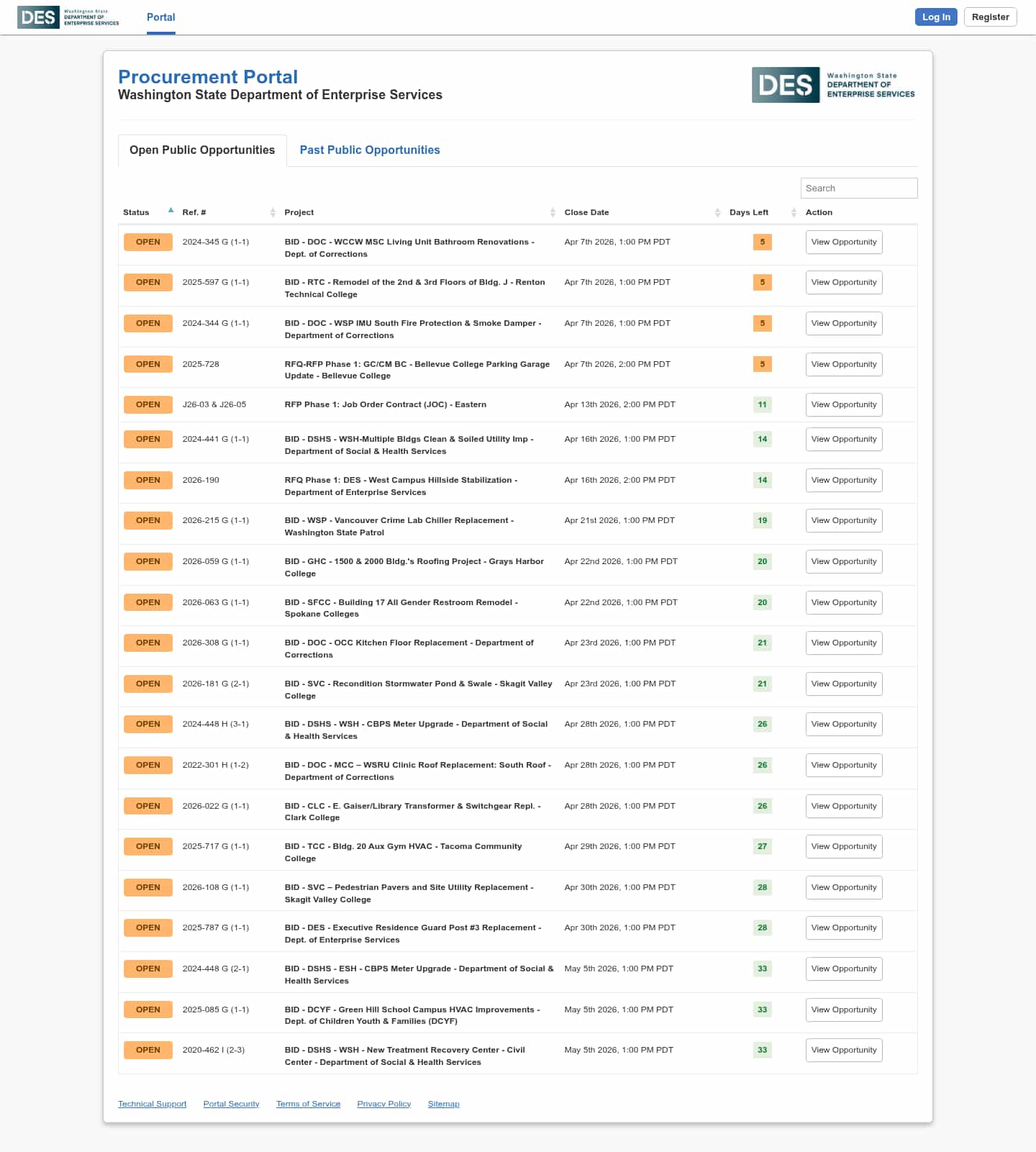View opportunity for OCC Kitchen Floor Replacement
This screenshot has width=1036, height=1152.
pos(844,643)
